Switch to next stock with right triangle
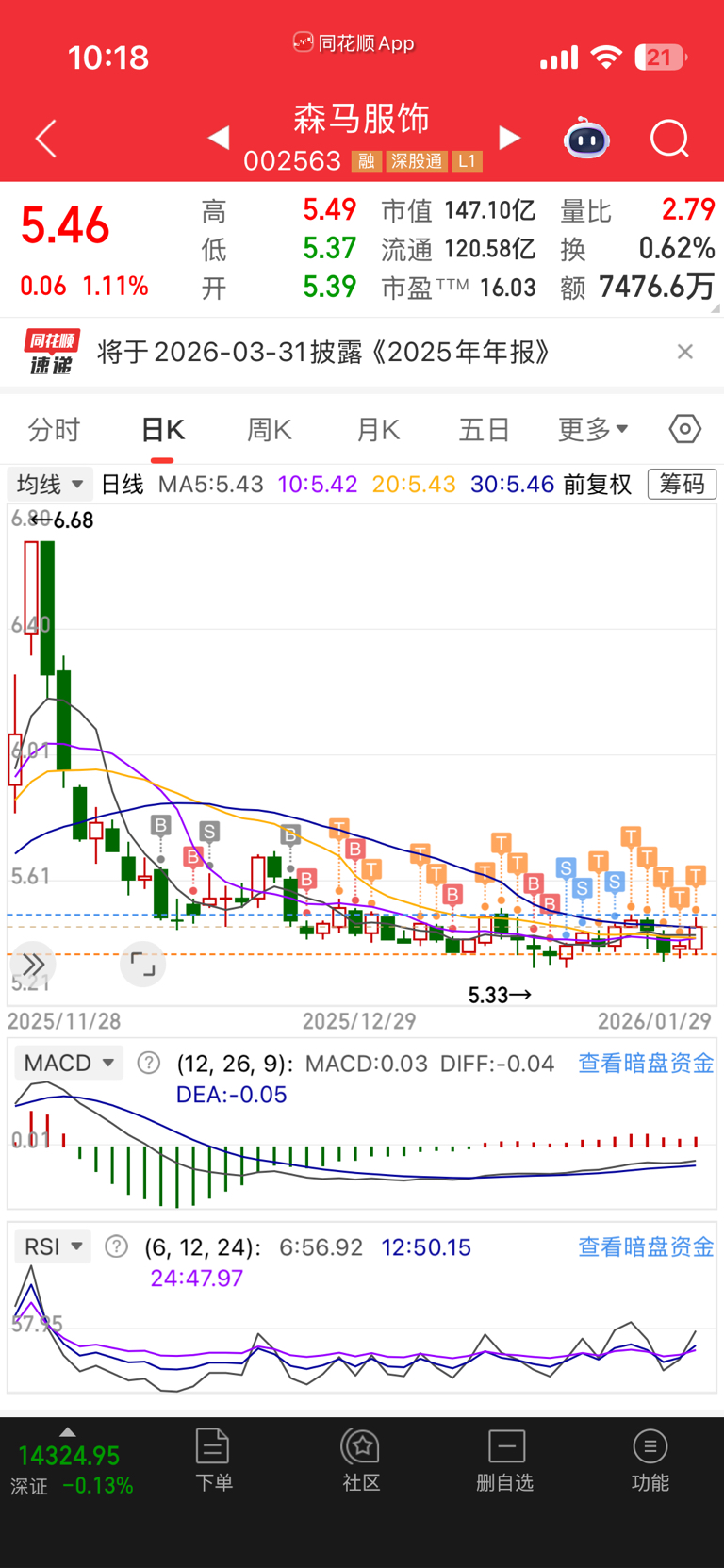 point(509,138)
